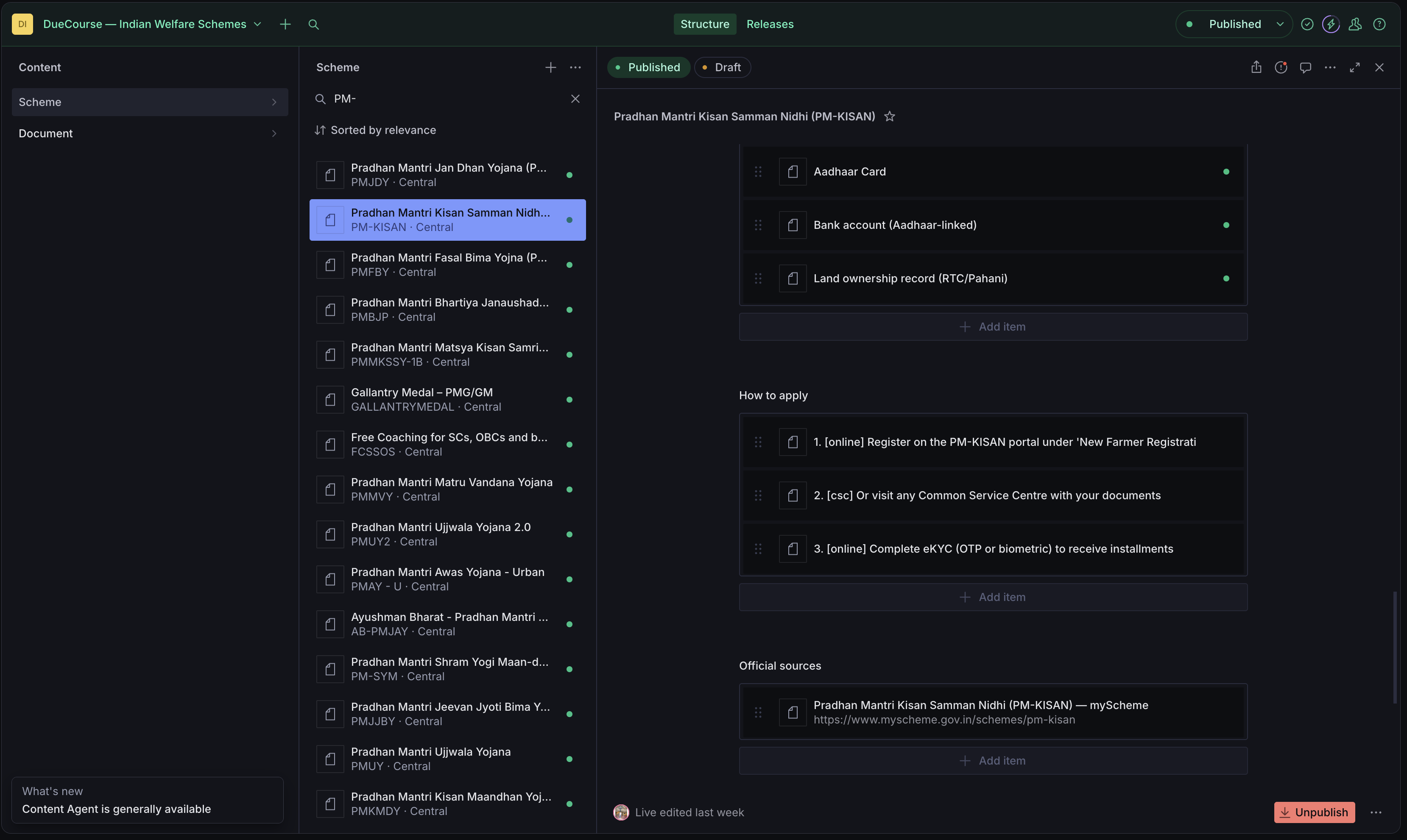The width and height of the screenshot is (1407, 840).
Task: Click the PM- search input field
Action: click(x=447, y=98)
